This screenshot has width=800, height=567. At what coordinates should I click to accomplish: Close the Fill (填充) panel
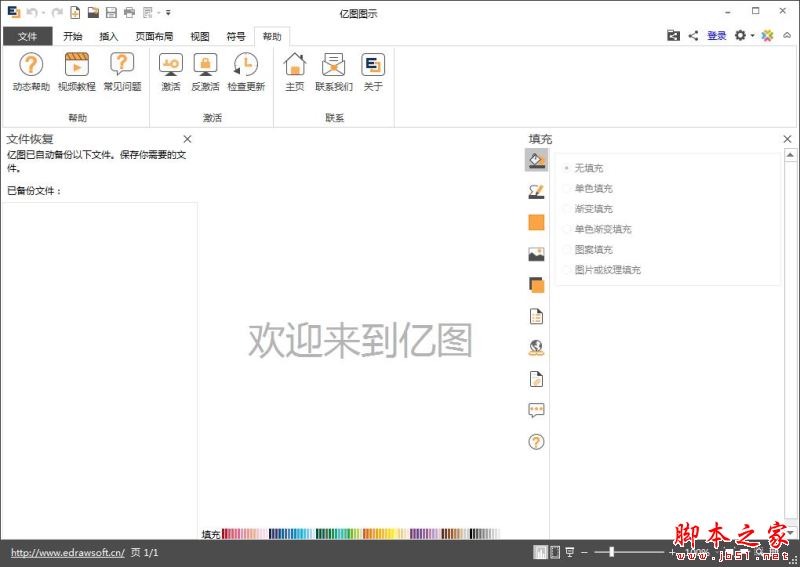click(787, 139)
